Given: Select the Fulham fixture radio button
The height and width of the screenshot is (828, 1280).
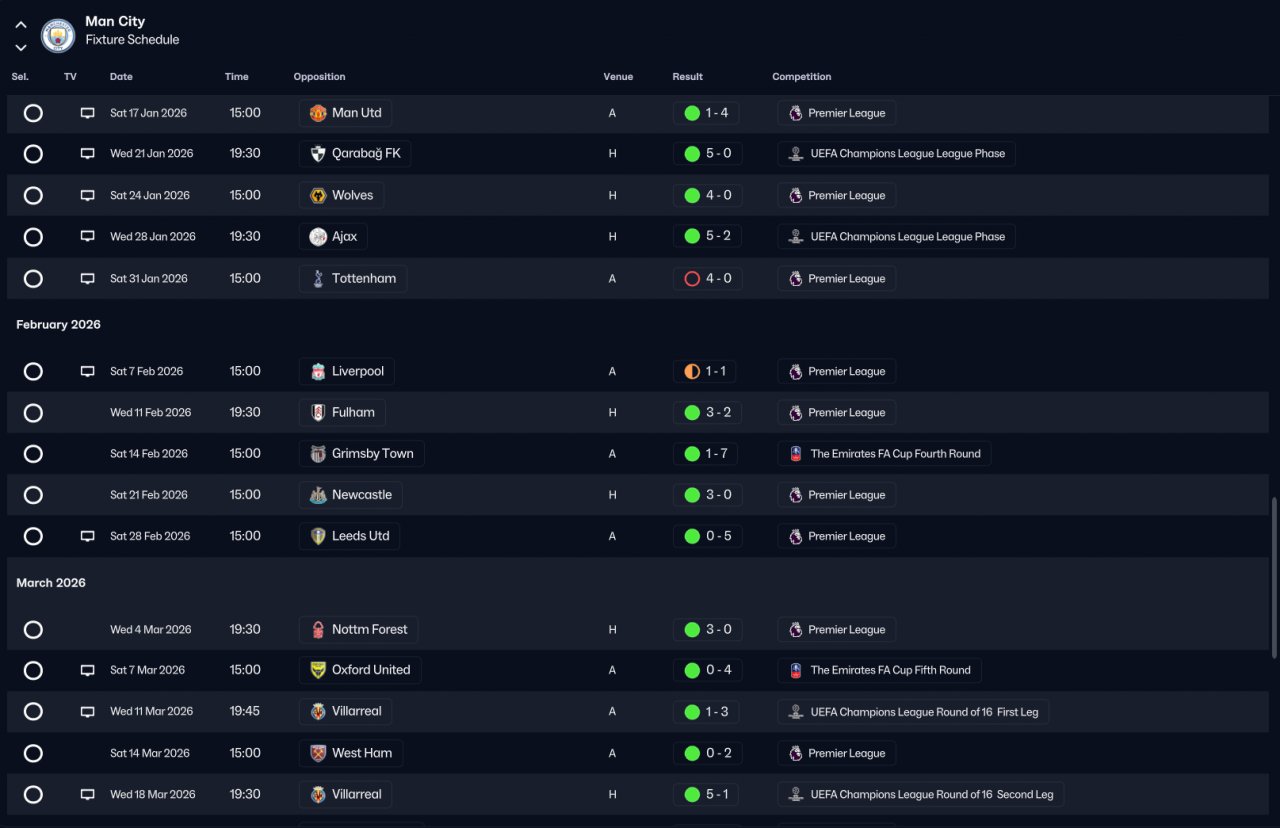Looking at the screenshot, I should tap(33, 413).
